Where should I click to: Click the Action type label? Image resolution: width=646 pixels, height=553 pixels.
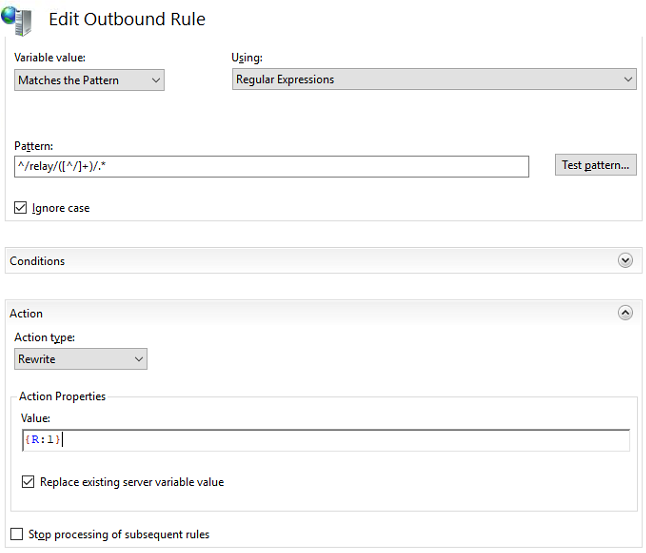pos(44,338)
